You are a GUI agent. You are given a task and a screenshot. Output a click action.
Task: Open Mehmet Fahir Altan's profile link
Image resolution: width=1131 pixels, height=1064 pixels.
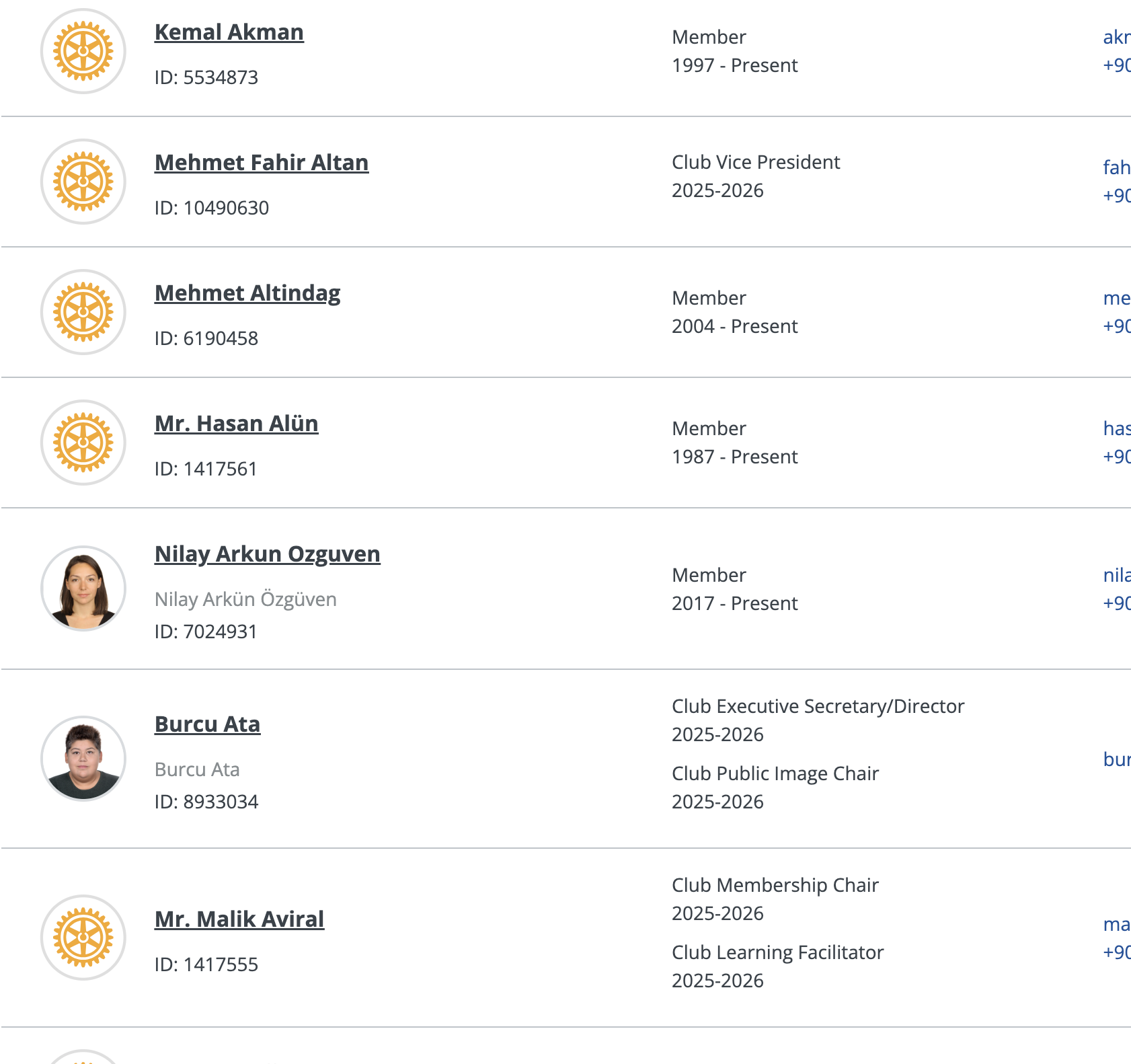pyautogui.click(x=261, y=163)
